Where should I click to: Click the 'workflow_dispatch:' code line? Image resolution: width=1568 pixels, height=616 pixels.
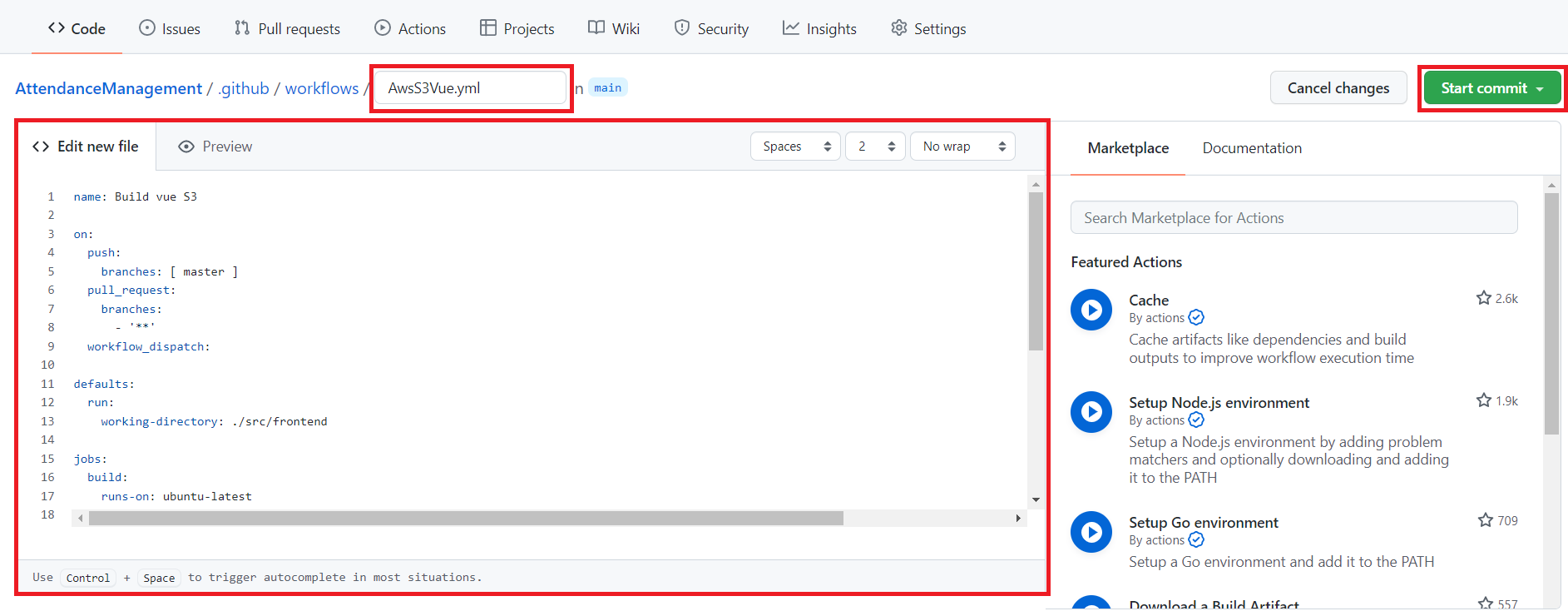(x=148, y=346)
